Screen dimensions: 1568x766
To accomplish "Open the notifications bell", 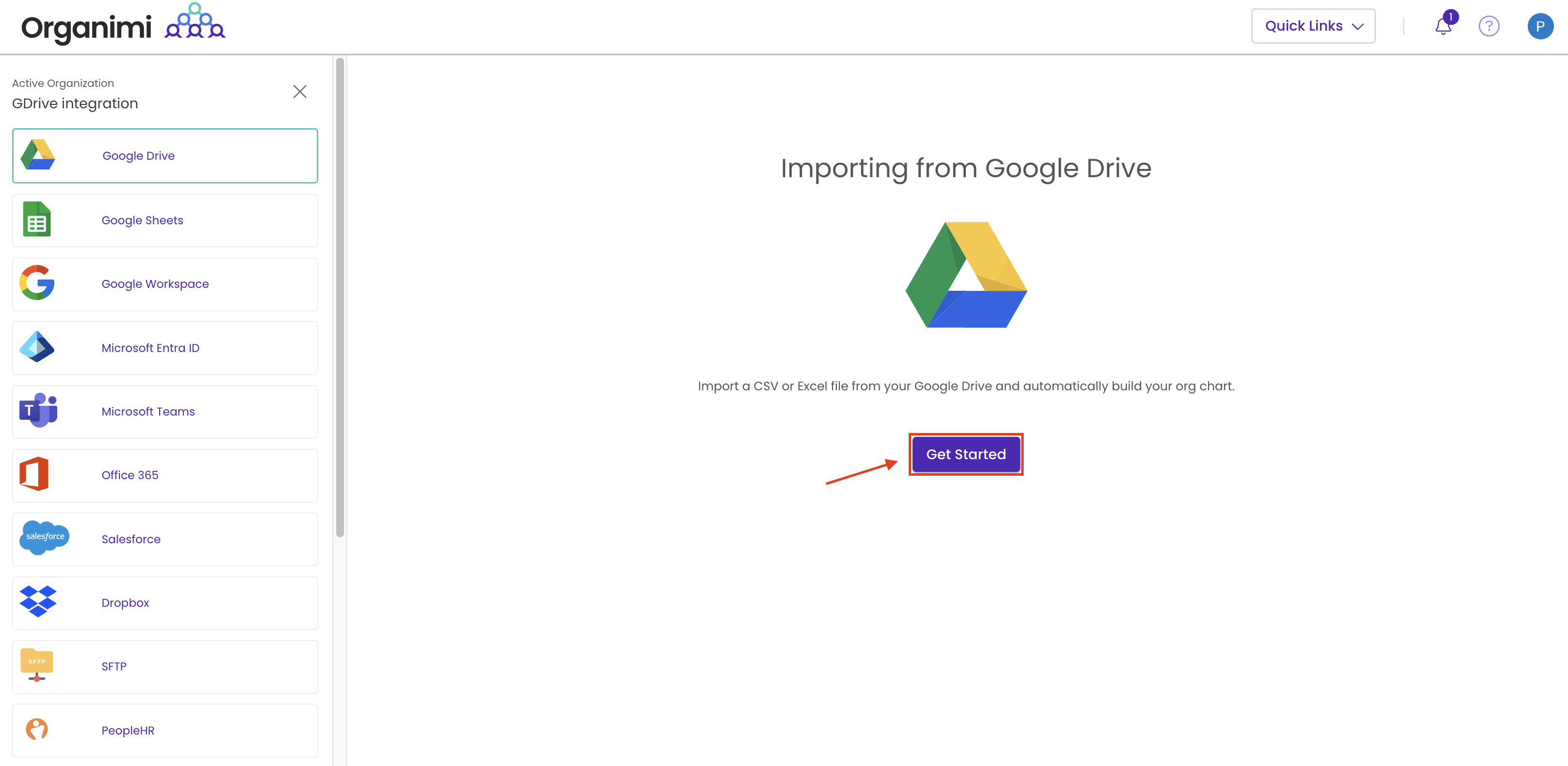I will tap(1443, 26).
